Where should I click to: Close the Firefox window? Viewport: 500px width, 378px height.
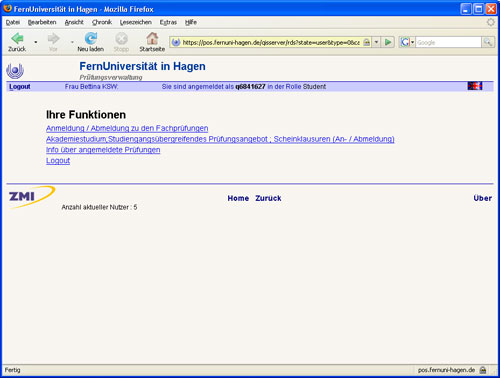[x=491, y=9]
